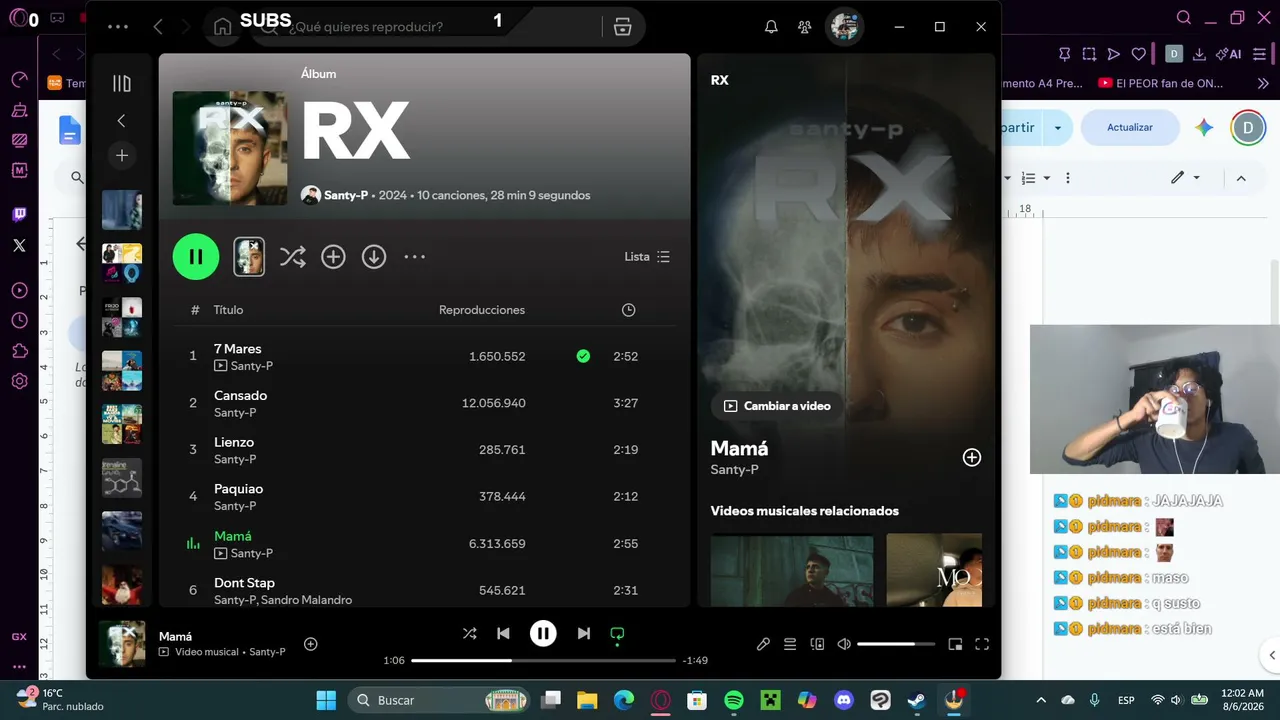
Task: Toggle shuffle in the bottom player bar
Action: tap(469, 633)
